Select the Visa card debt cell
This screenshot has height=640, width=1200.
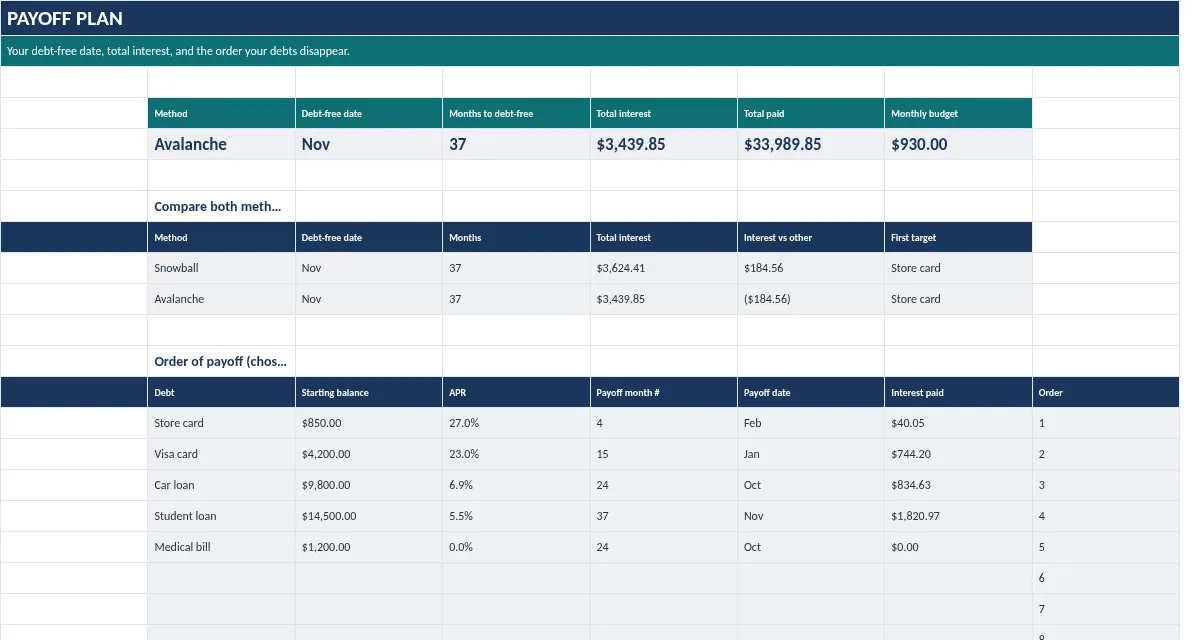tap(221, 454)
